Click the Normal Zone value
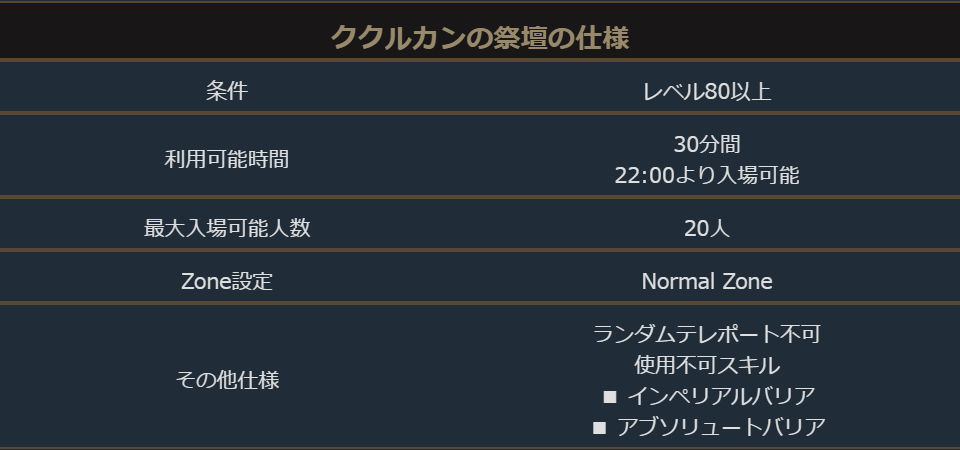The image size is (960, 450). (707, 281)
